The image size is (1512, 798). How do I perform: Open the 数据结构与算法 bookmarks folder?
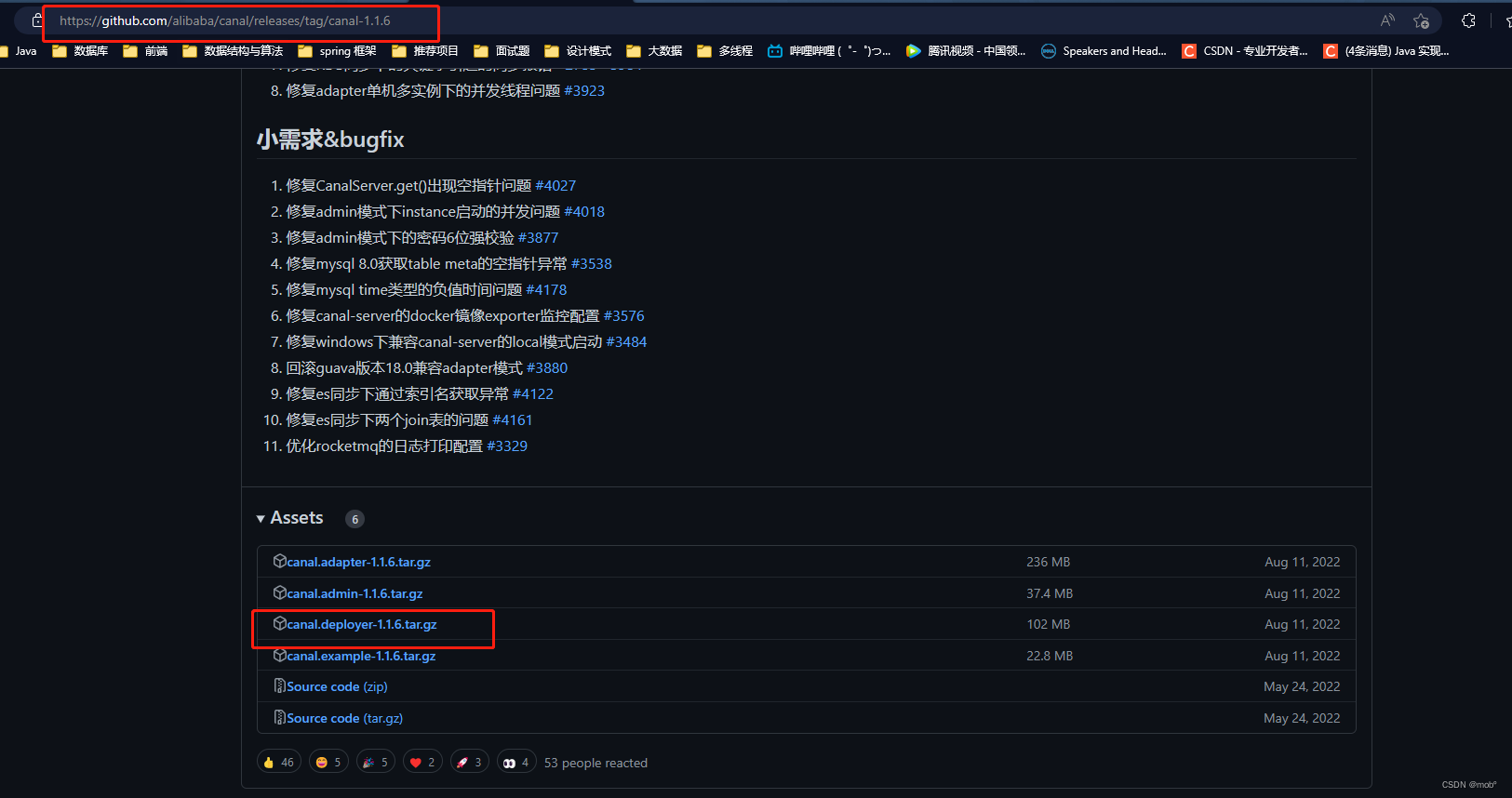click(233, 51)
